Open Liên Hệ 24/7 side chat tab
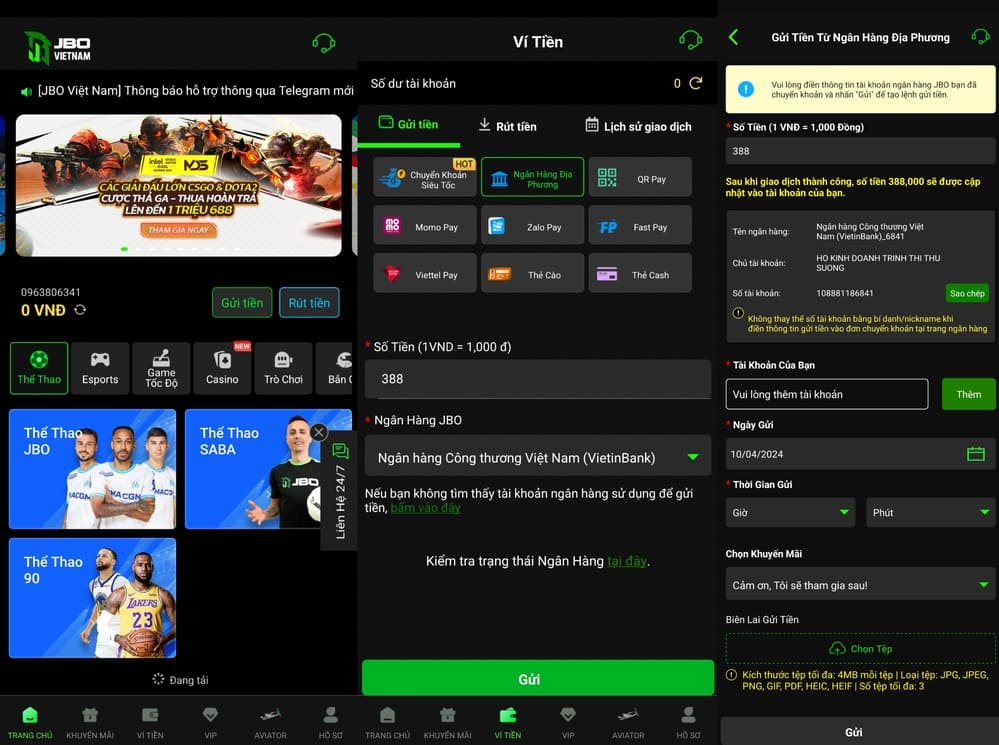 340,493
